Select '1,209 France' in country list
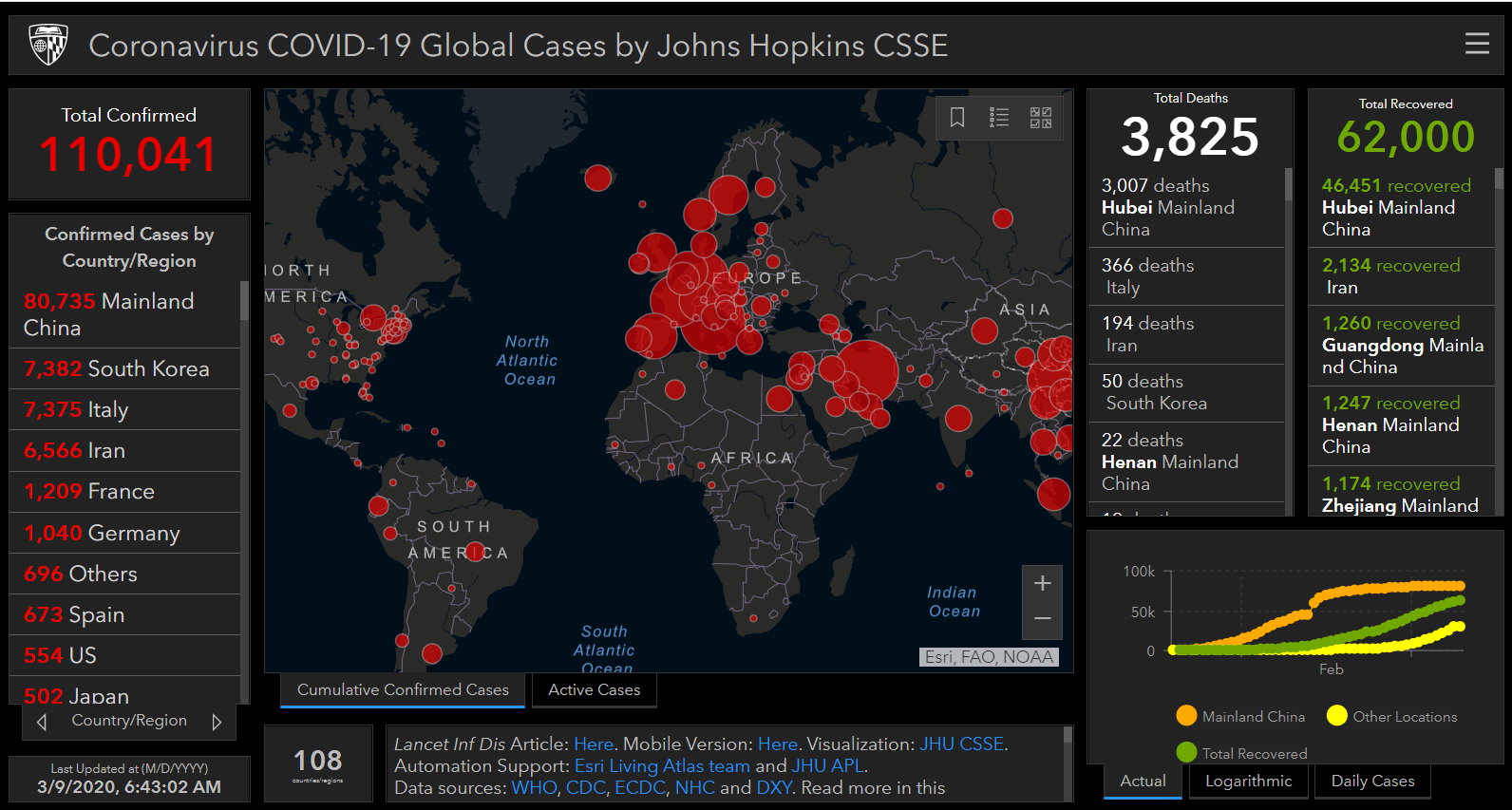 pos(124,491)
